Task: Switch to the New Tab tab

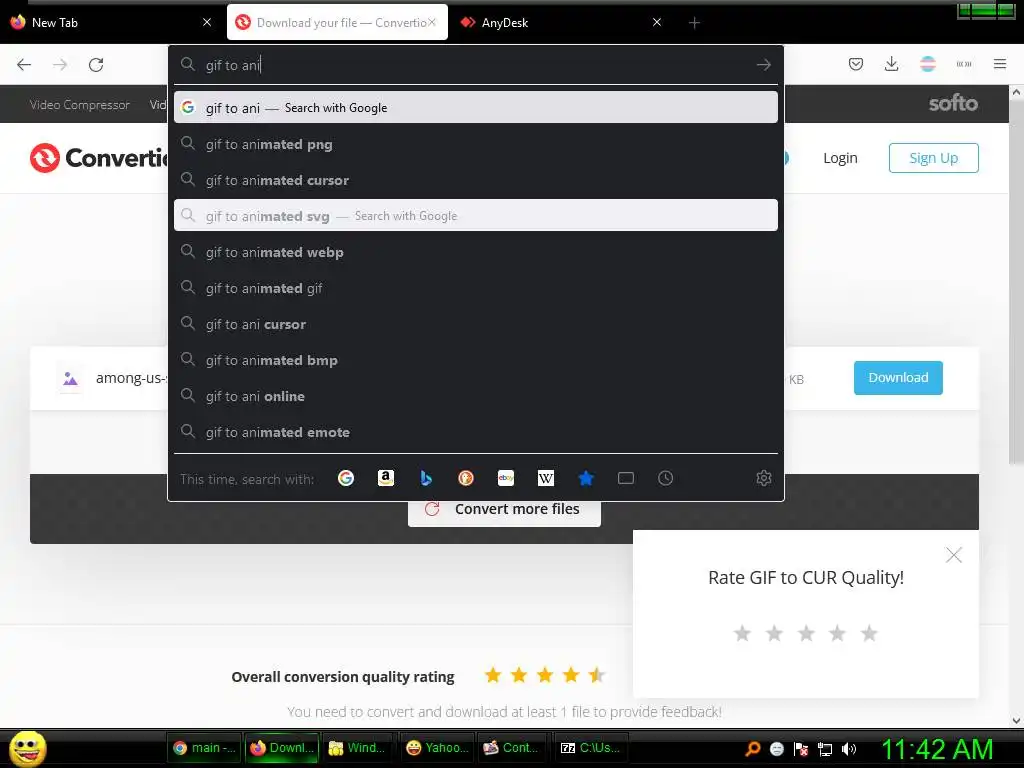Action: click(111, 22)
